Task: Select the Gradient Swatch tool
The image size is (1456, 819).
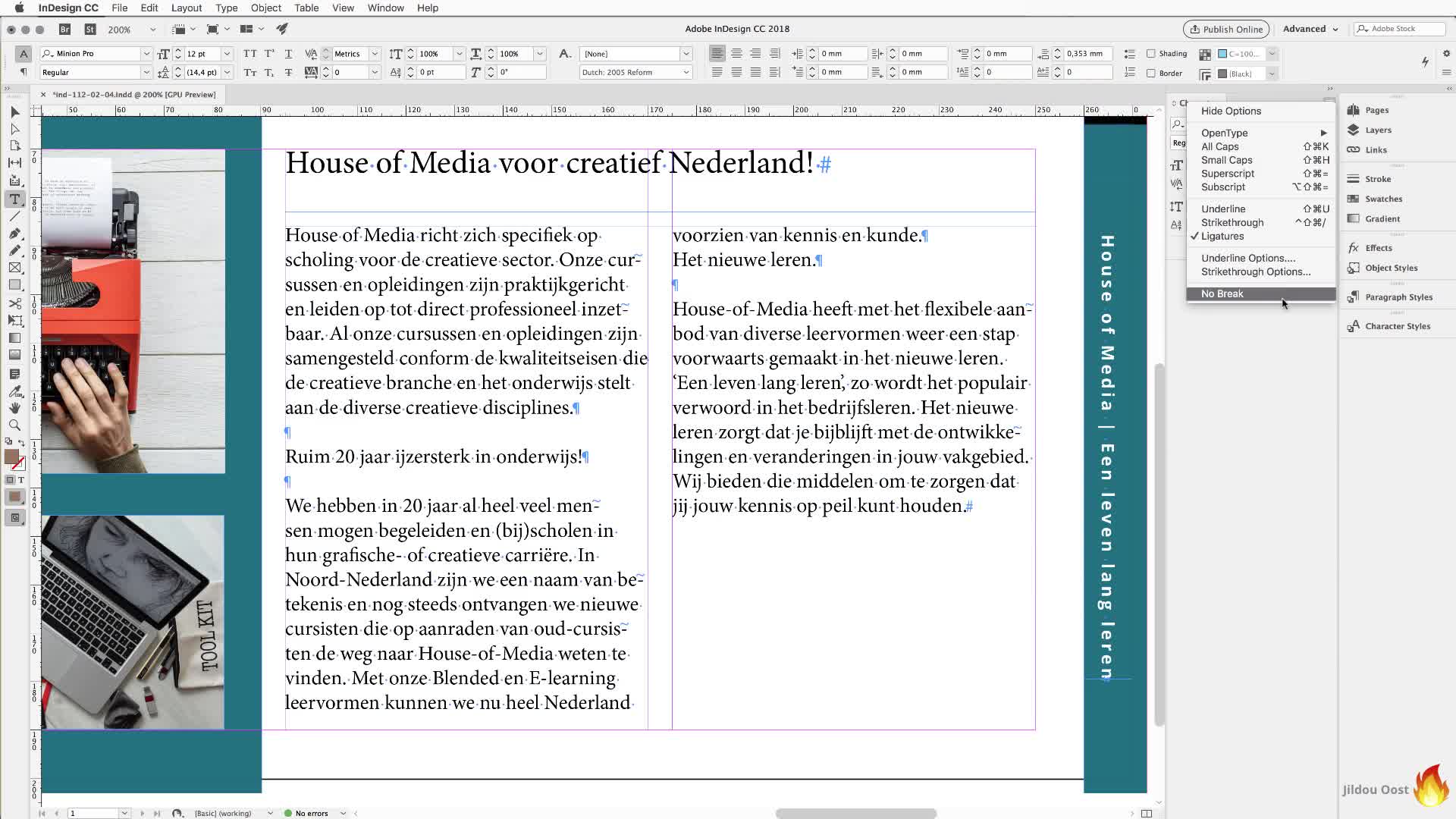Action: tap(14, 338)
